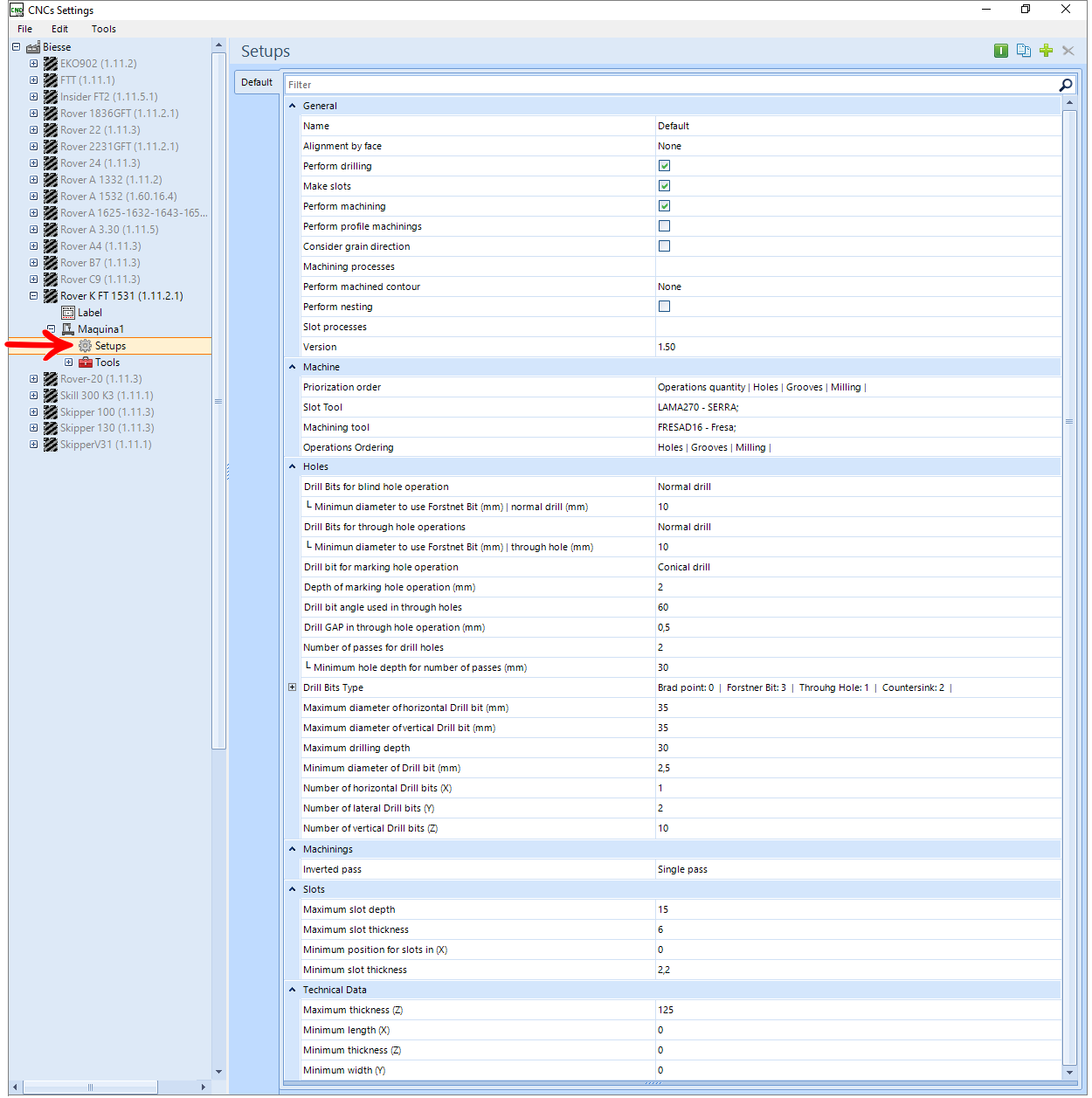Collapse the Slots section
The width and height of the screenshot is (1092, 1098).
coord(293,889)
